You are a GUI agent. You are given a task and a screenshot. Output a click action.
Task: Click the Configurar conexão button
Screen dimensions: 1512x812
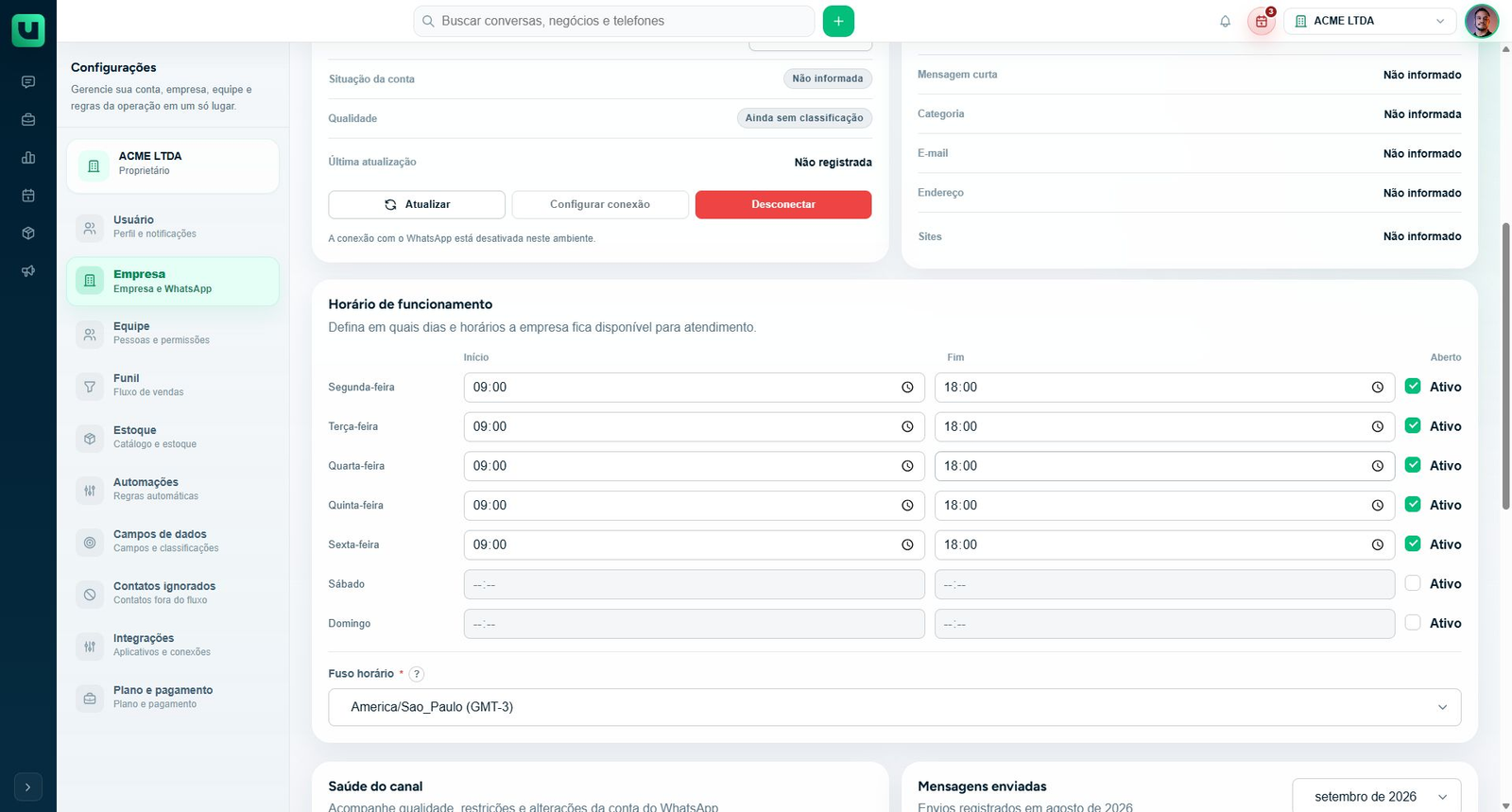[x=600, y=205]
